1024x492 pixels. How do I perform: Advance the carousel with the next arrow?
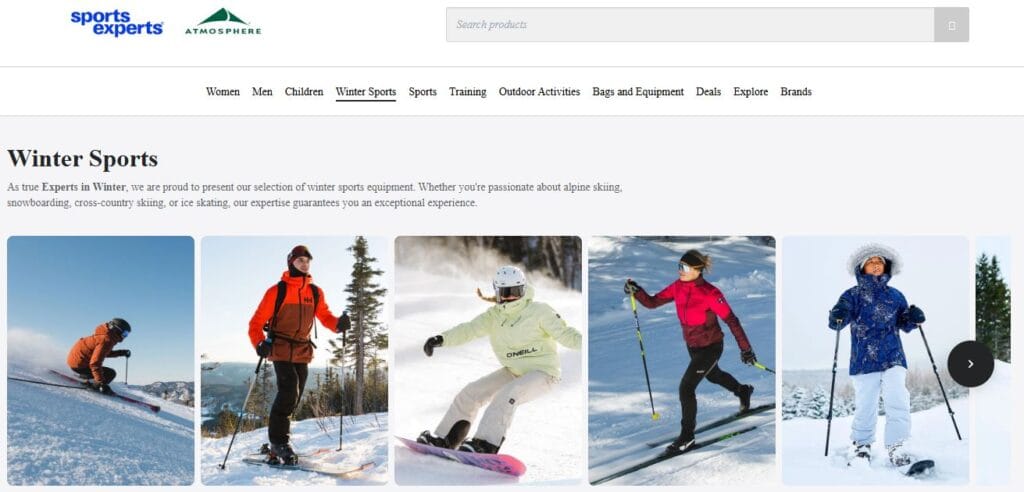pos(970,364)
